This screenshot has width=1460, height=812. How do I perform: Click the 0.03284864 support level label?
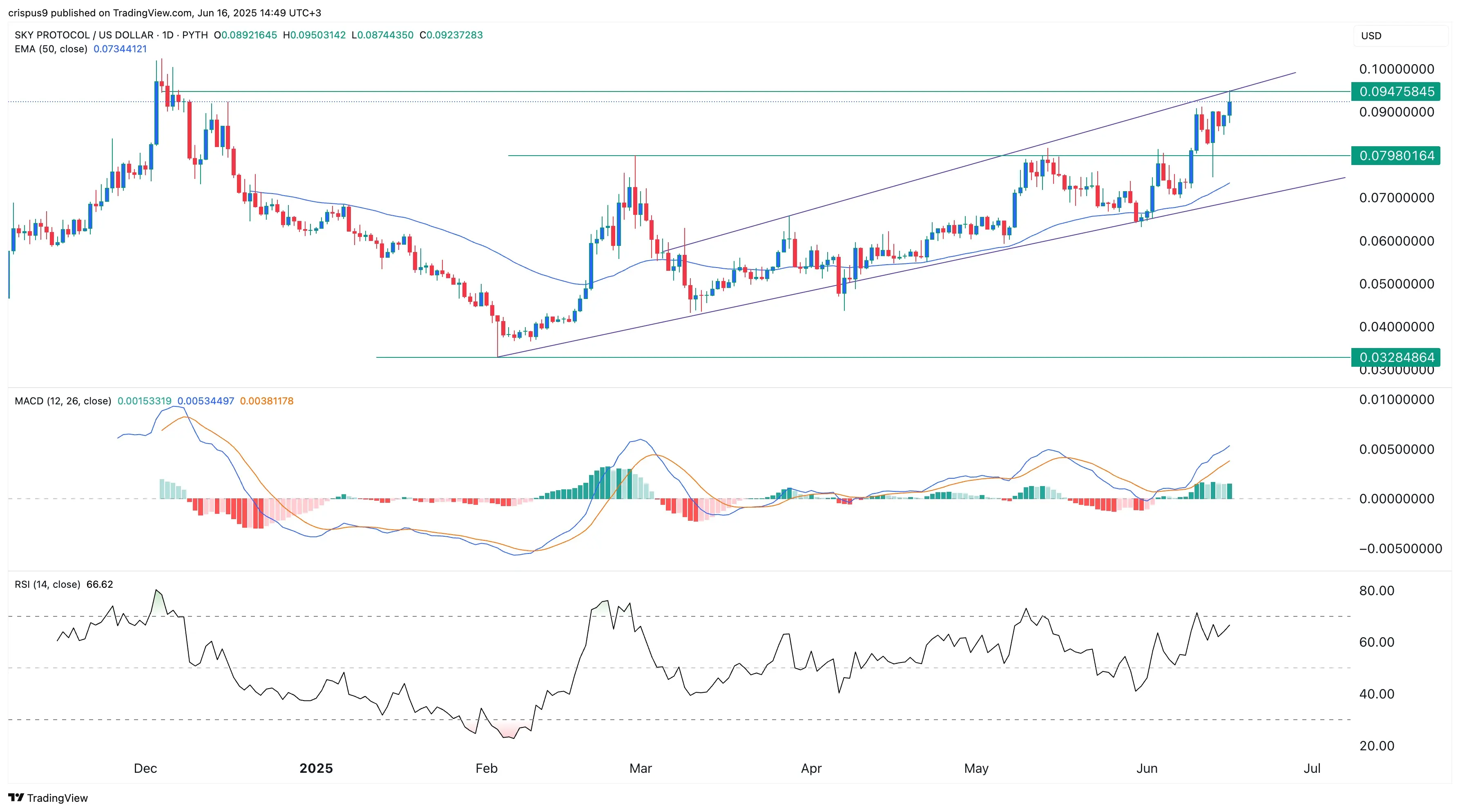(1396, 357)
